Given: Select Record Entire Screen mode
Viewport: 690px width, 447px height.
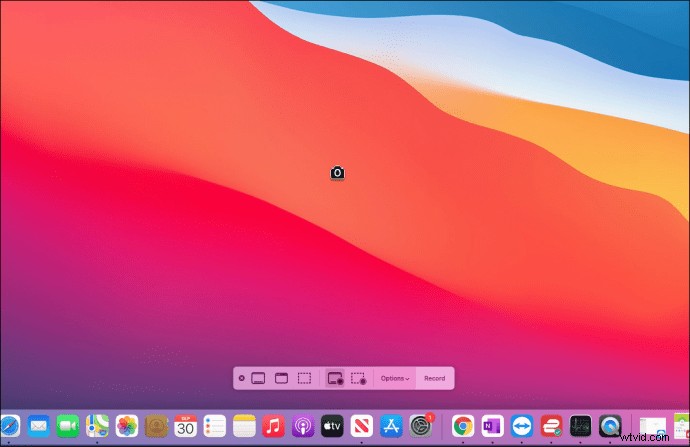Looking at the screenshot, I should coord(335,378).
